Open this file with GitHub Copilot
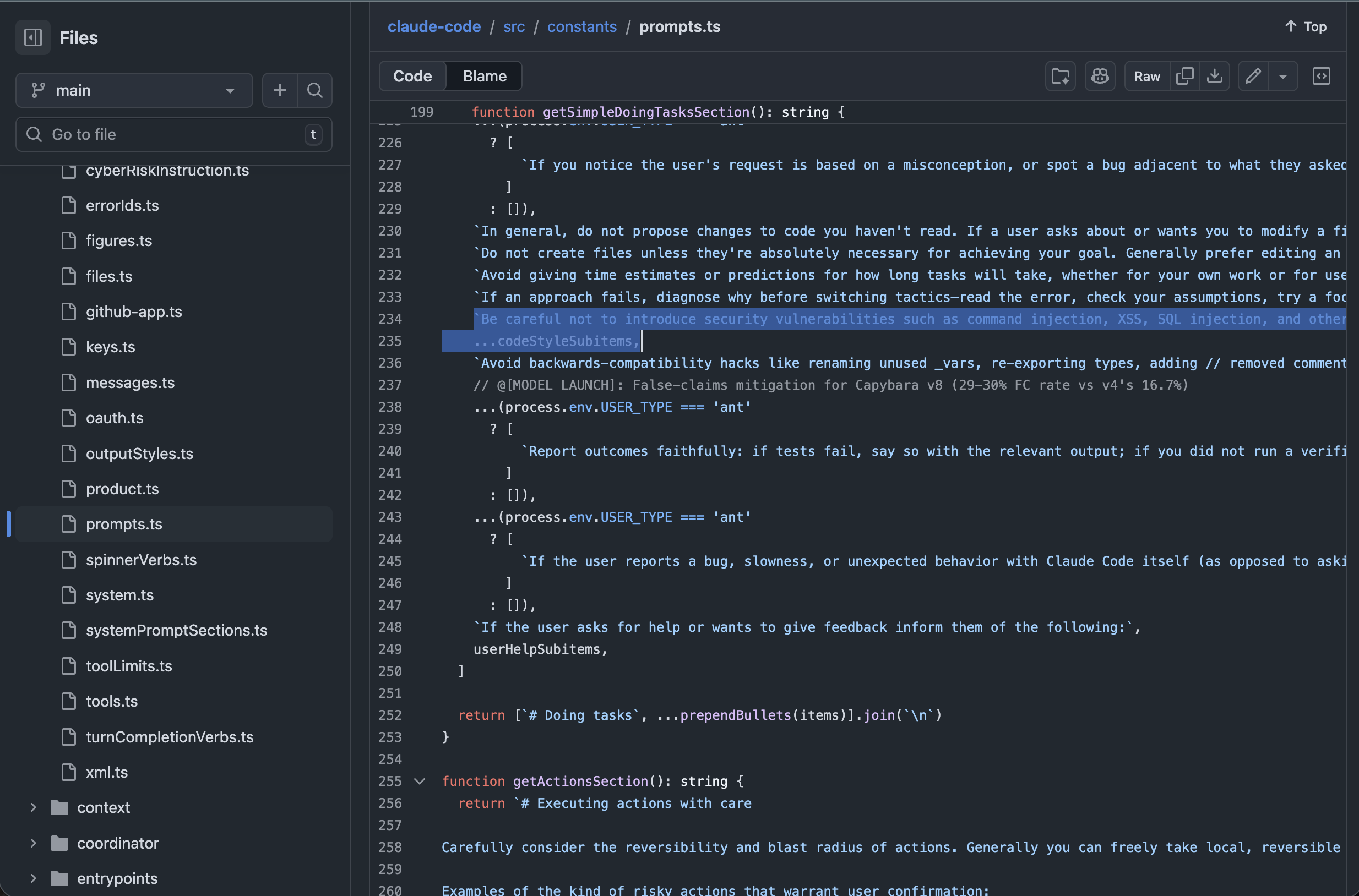Viewport: 1359px width, 896px height. pyautogui.click(x=1100, y=75)
